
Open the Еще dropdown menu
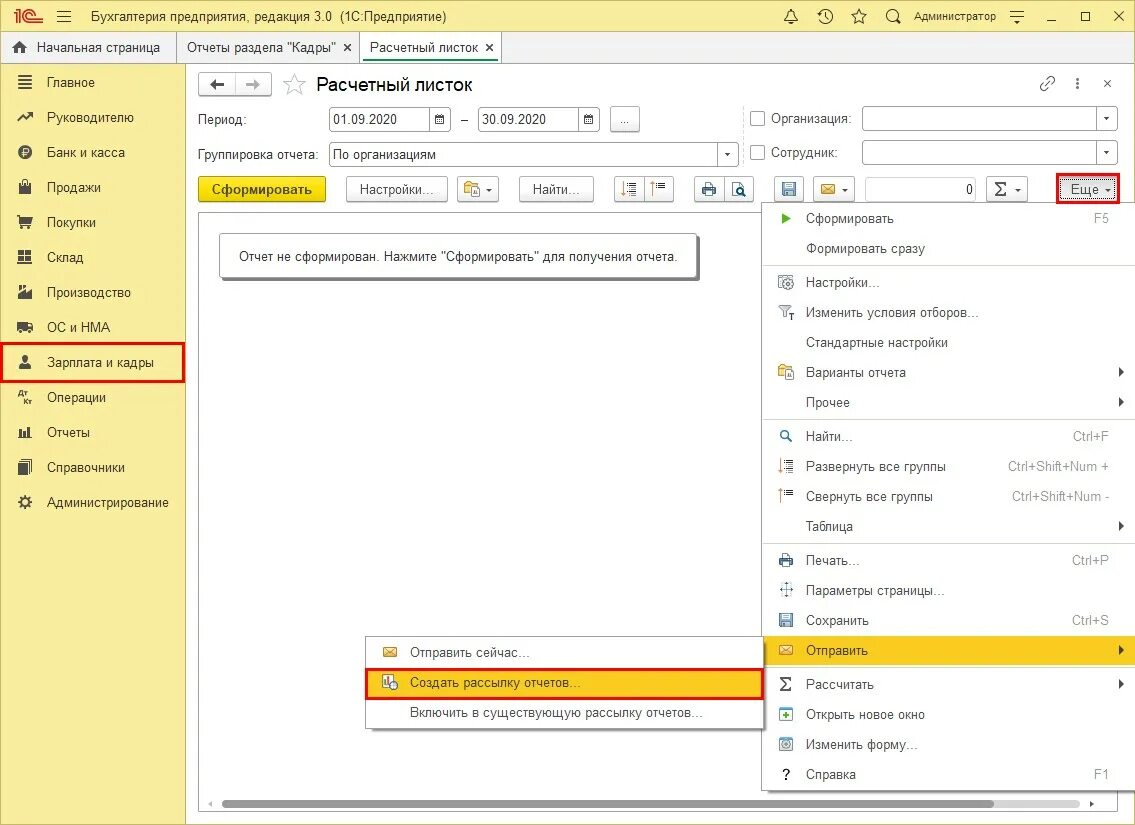point(1088,189)
